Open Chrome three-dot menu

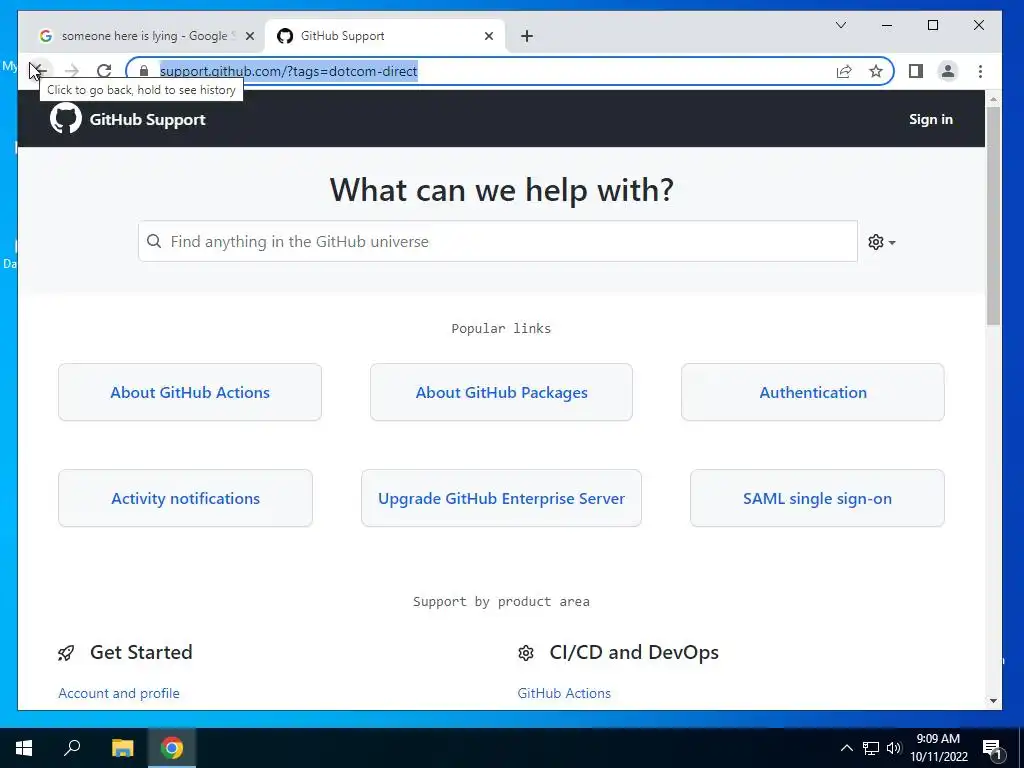[980, 71]
